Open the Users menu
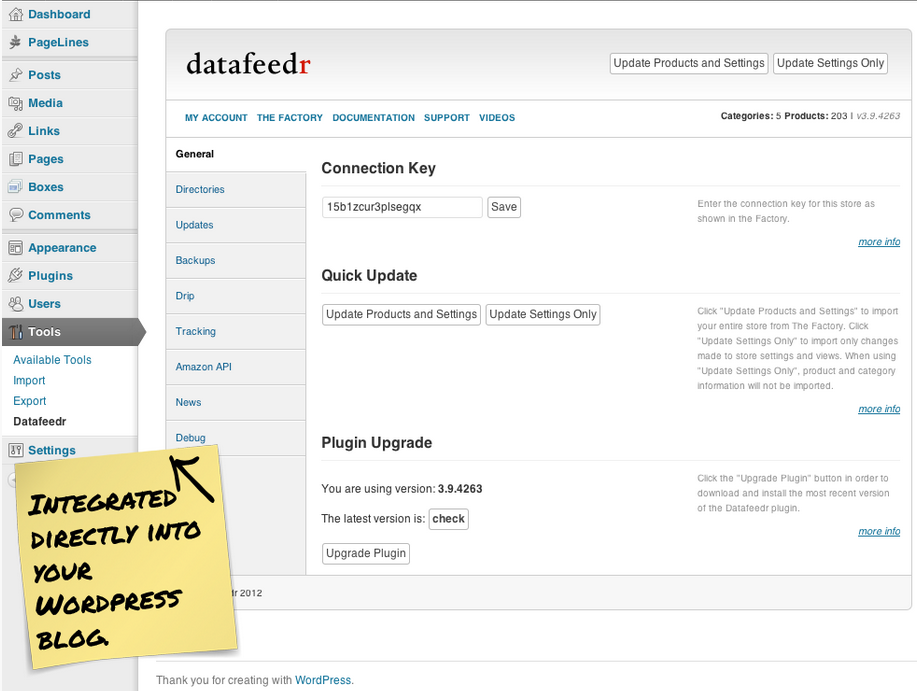Image resolution: width=917 pixels, height=691 pixels. coord(44,303)
